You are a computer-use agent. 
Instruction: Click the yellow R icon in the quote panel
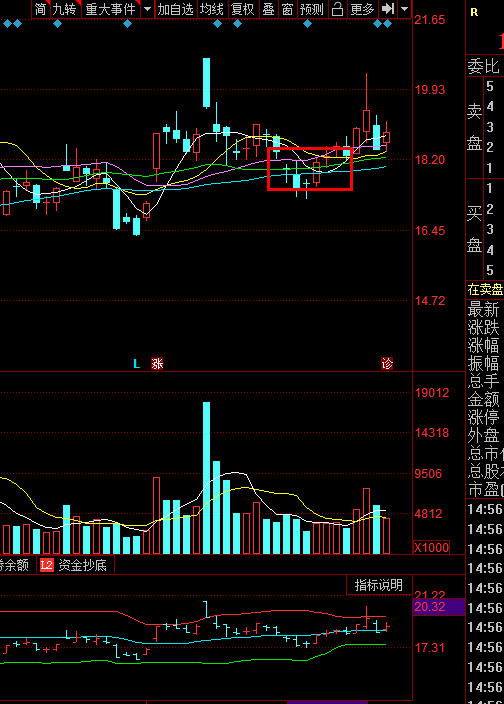coord(474,13)
